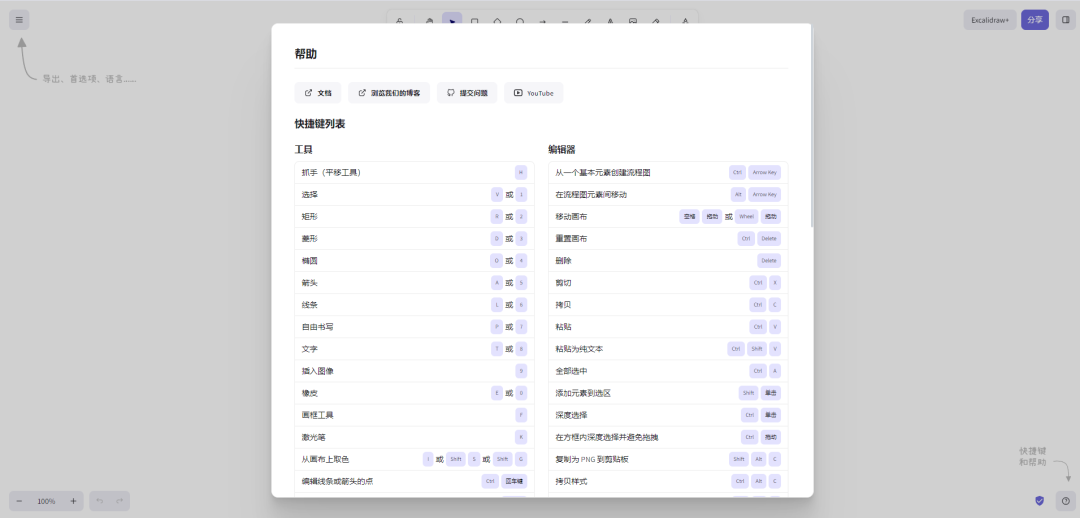Toggle the sidebar panel button

[x=1065, y=20]
